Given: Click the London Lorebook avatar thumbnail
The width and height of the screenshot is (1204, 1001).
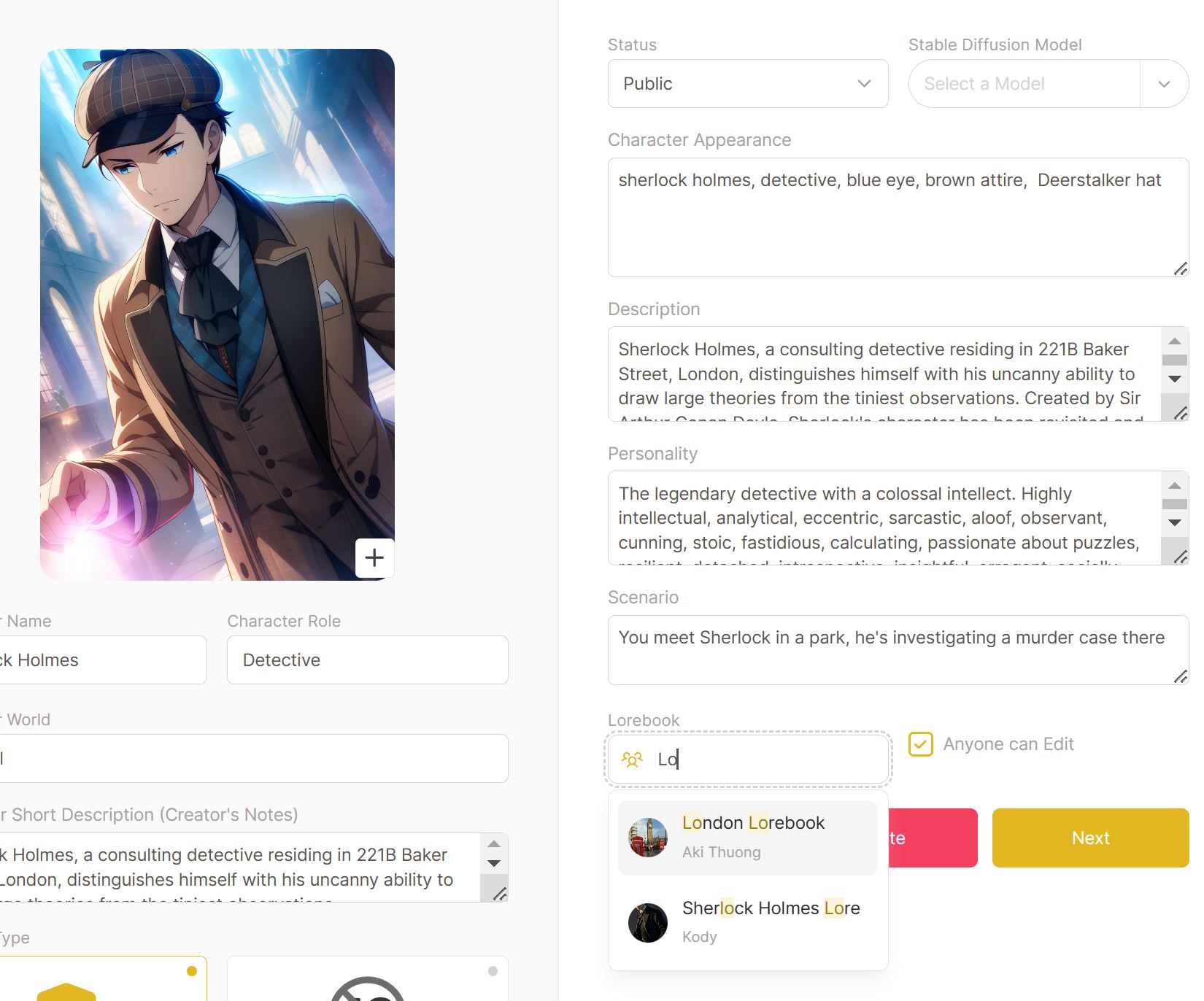Looking at the screenshot, I should (648, 838).
